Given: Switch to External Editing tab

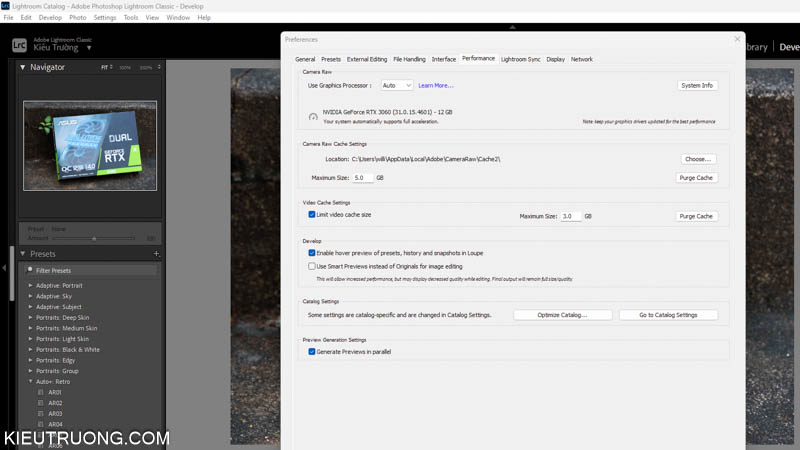Looking at the screenshot, I should [x=367, y=59].
